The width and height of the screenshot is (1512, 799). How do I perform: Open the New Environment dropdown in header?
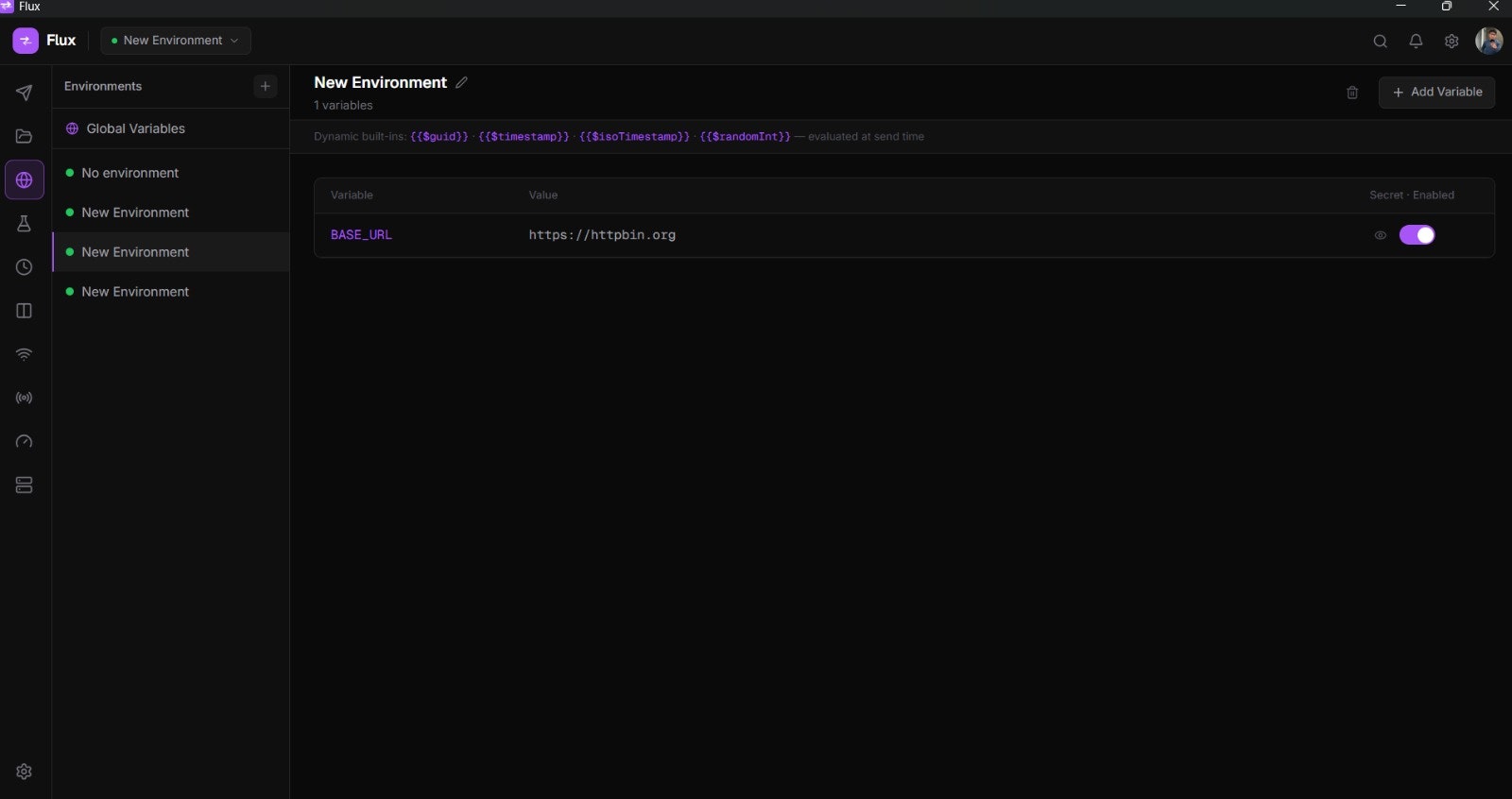point(176,41)
